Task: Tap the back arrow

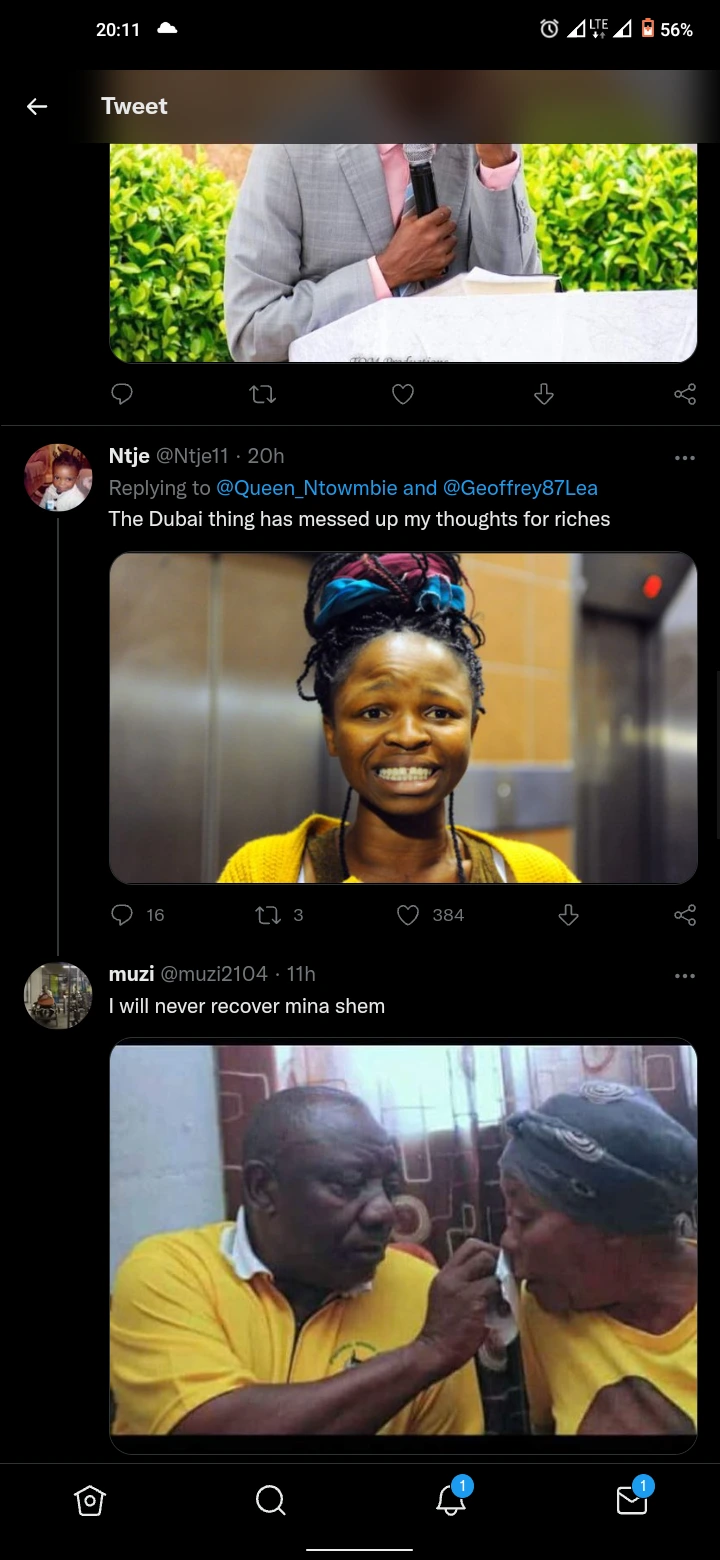Action: (37, 106)
